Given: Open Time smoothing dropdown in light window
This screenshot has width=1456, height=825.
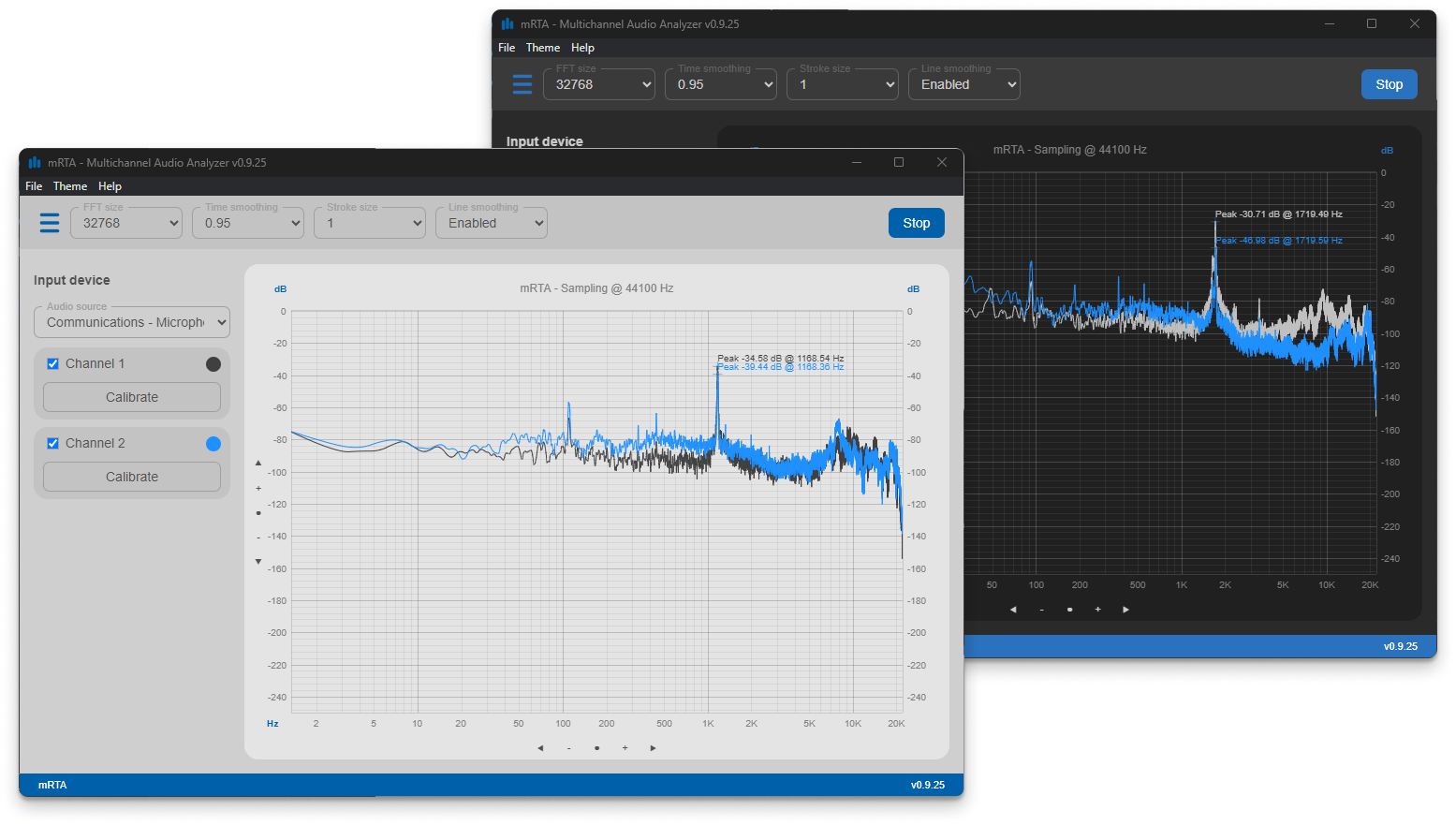Looking at the screenshot, I should [x=248, y=223].
